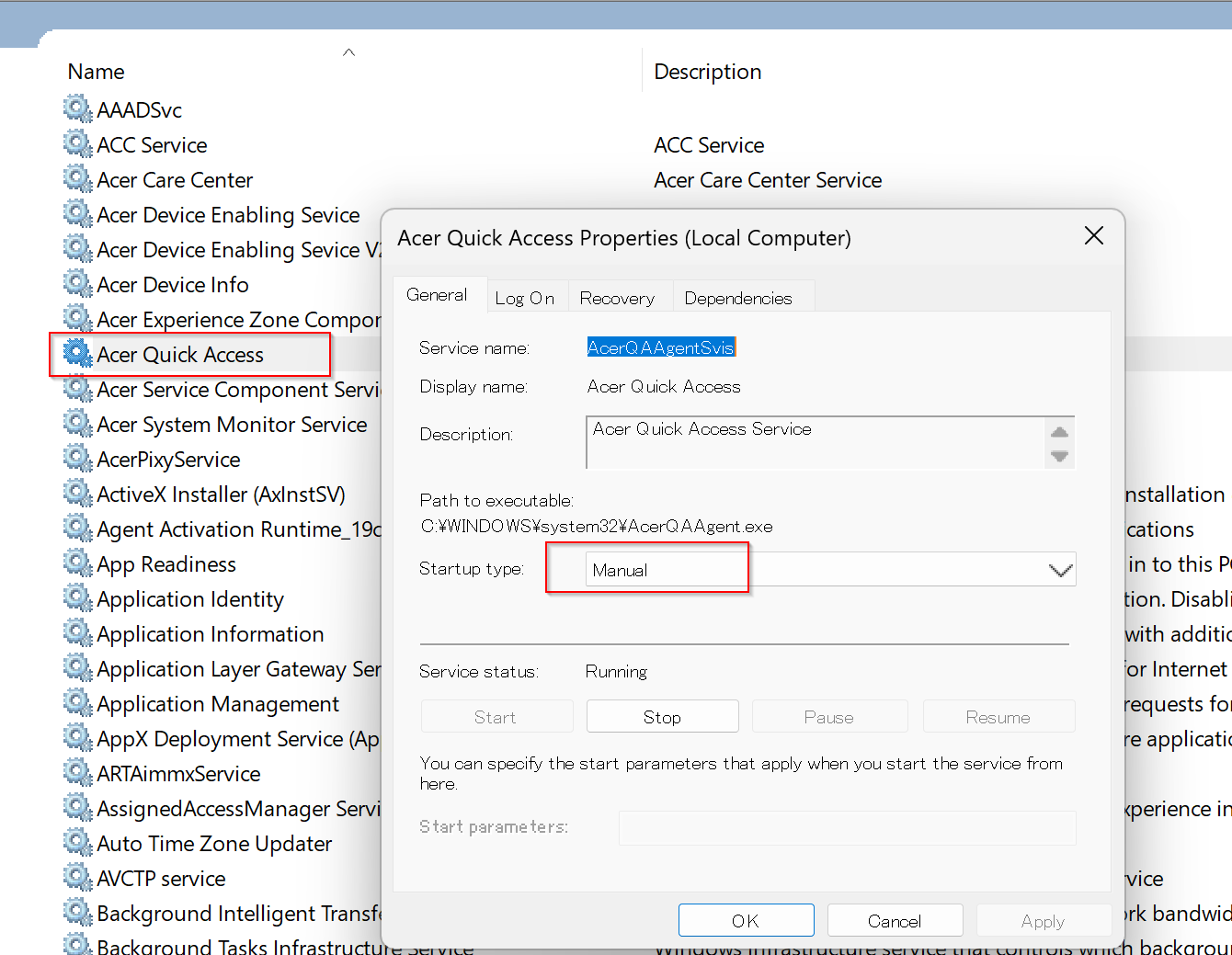Select the AcerPixyService row

coord(168,460)
